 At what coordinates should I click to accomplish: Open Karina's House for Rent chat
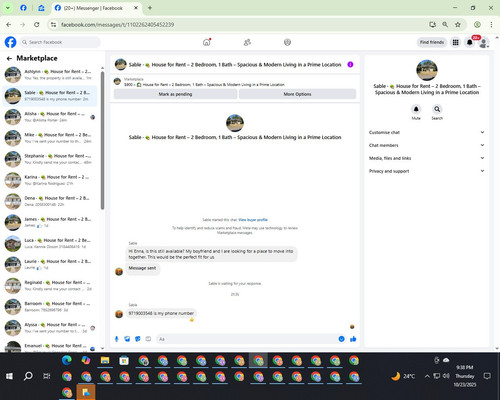(50, 180)
